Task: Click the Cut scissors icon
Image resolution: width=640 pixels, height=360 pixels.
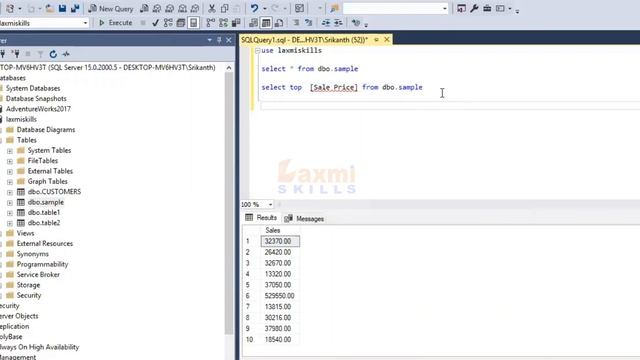Action: [x=211, y=8]
